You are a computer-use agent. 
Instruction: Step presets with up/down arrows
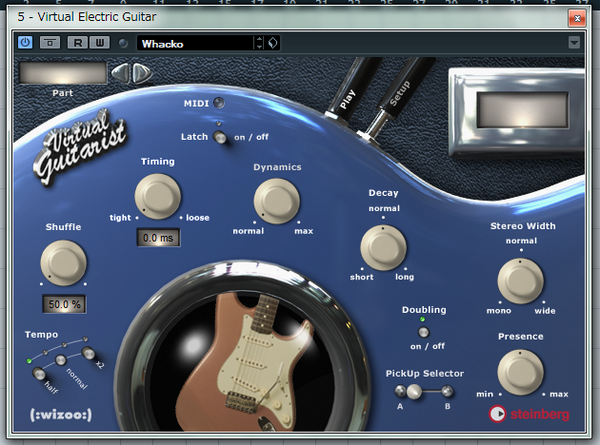click(x=259, y=43)
